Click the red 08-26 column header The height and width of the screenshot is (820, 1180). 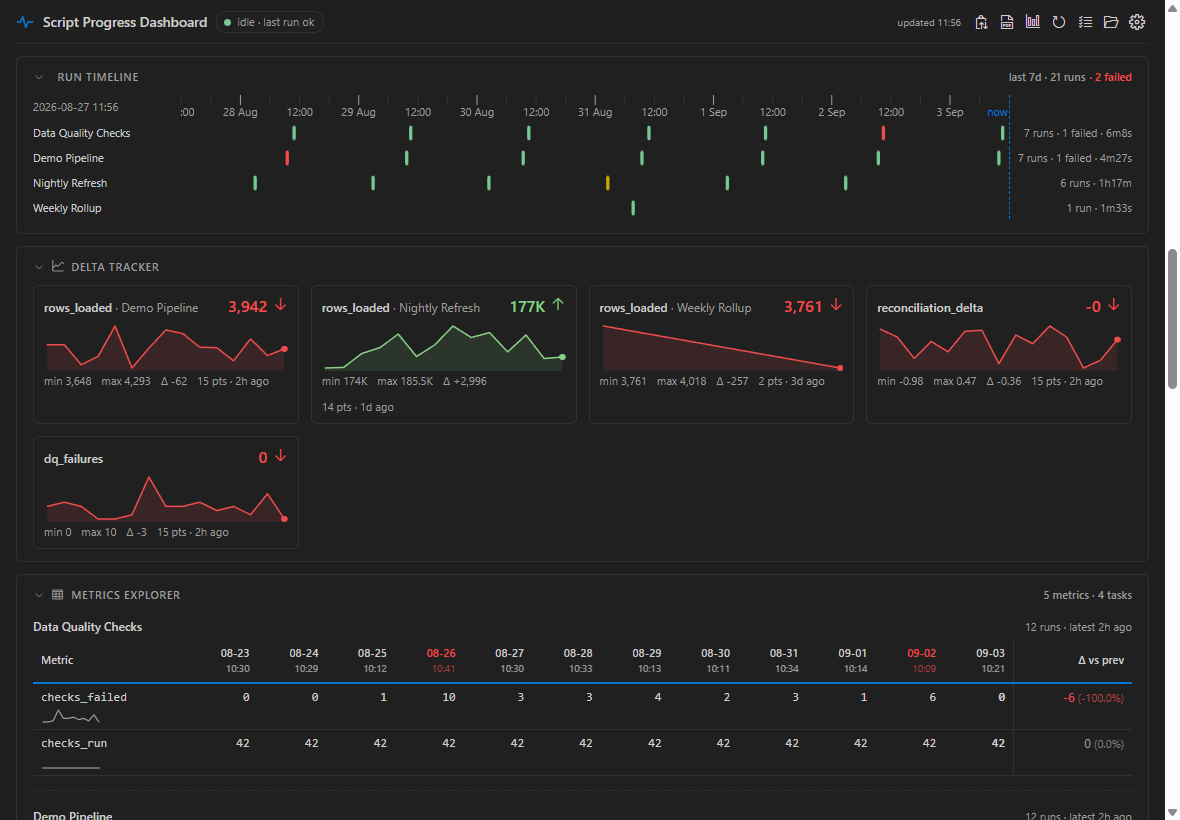pyautogui.click(x=441, y=660)
